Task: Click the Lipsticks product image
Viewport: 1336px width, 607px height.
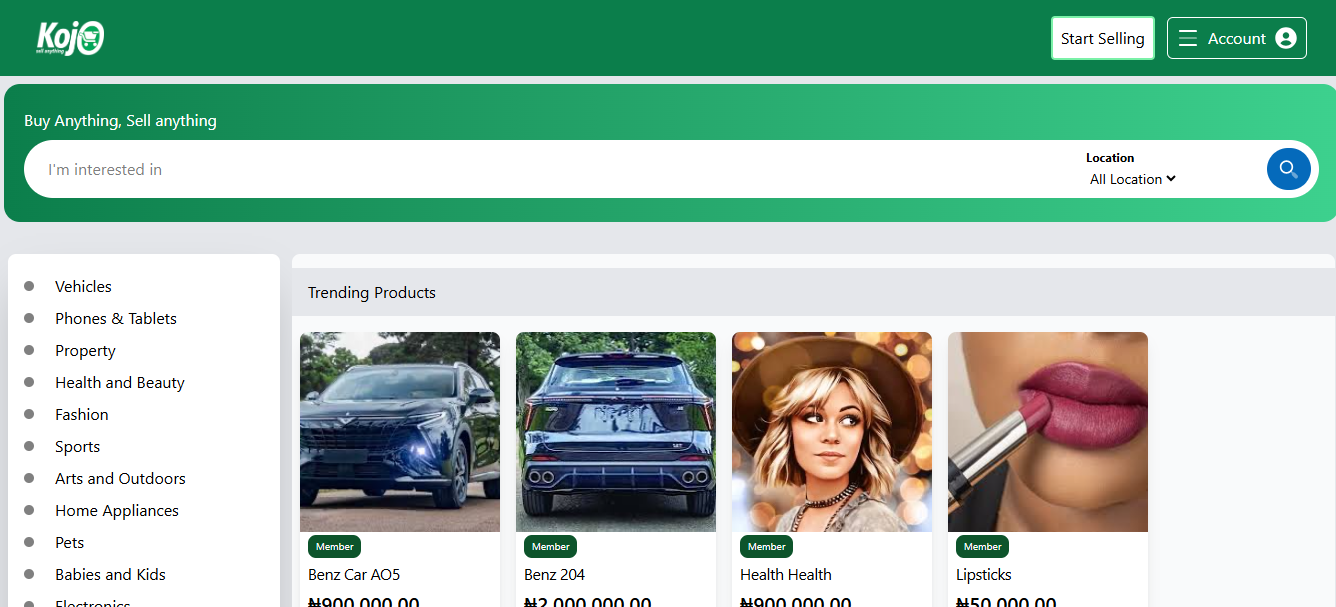Action: tap(1047, 432)
